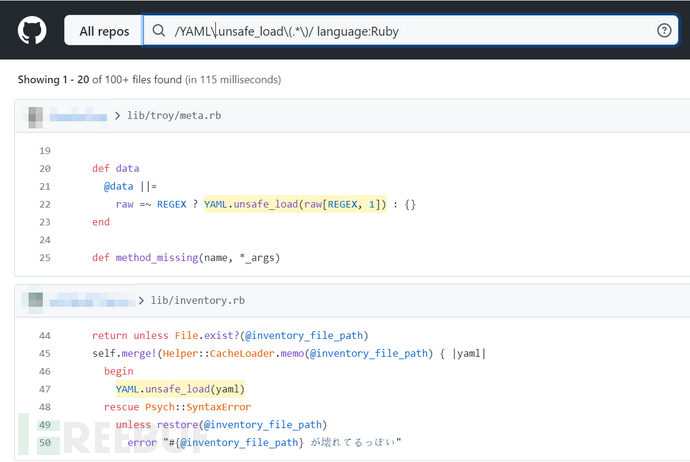Click the '@data ||=' code line
The width and height of the screenshot is (690, 462).
[130, 187]
